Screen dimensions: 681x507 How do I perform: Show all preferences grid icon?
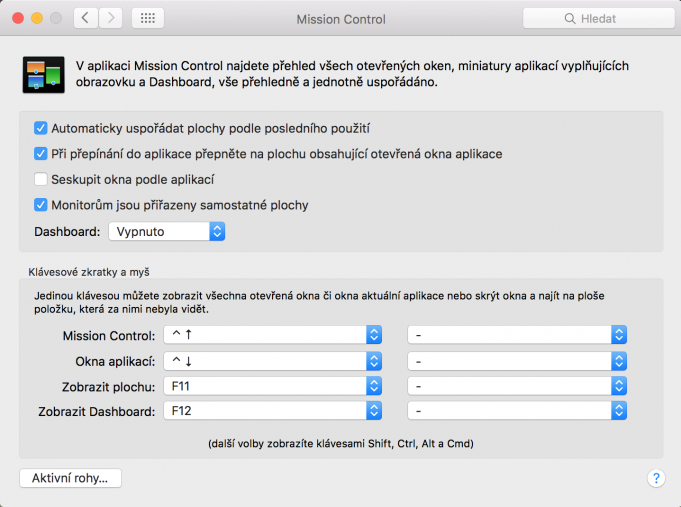[x=148, y=18]
